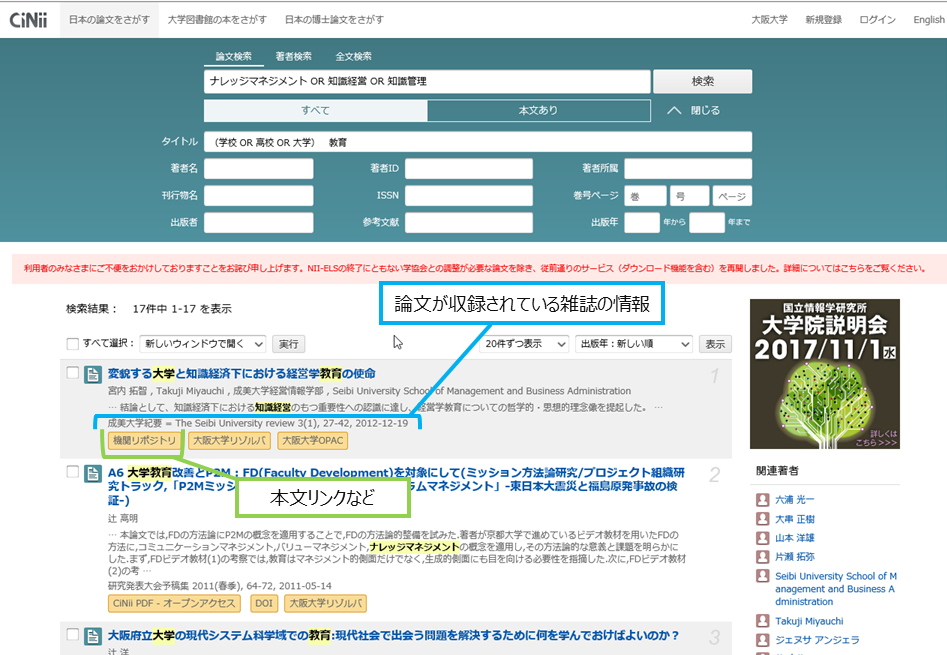The image size is (947, 655).
Task: Click the 実行 button
Action: pyautogui.click(x=289, y=344)
